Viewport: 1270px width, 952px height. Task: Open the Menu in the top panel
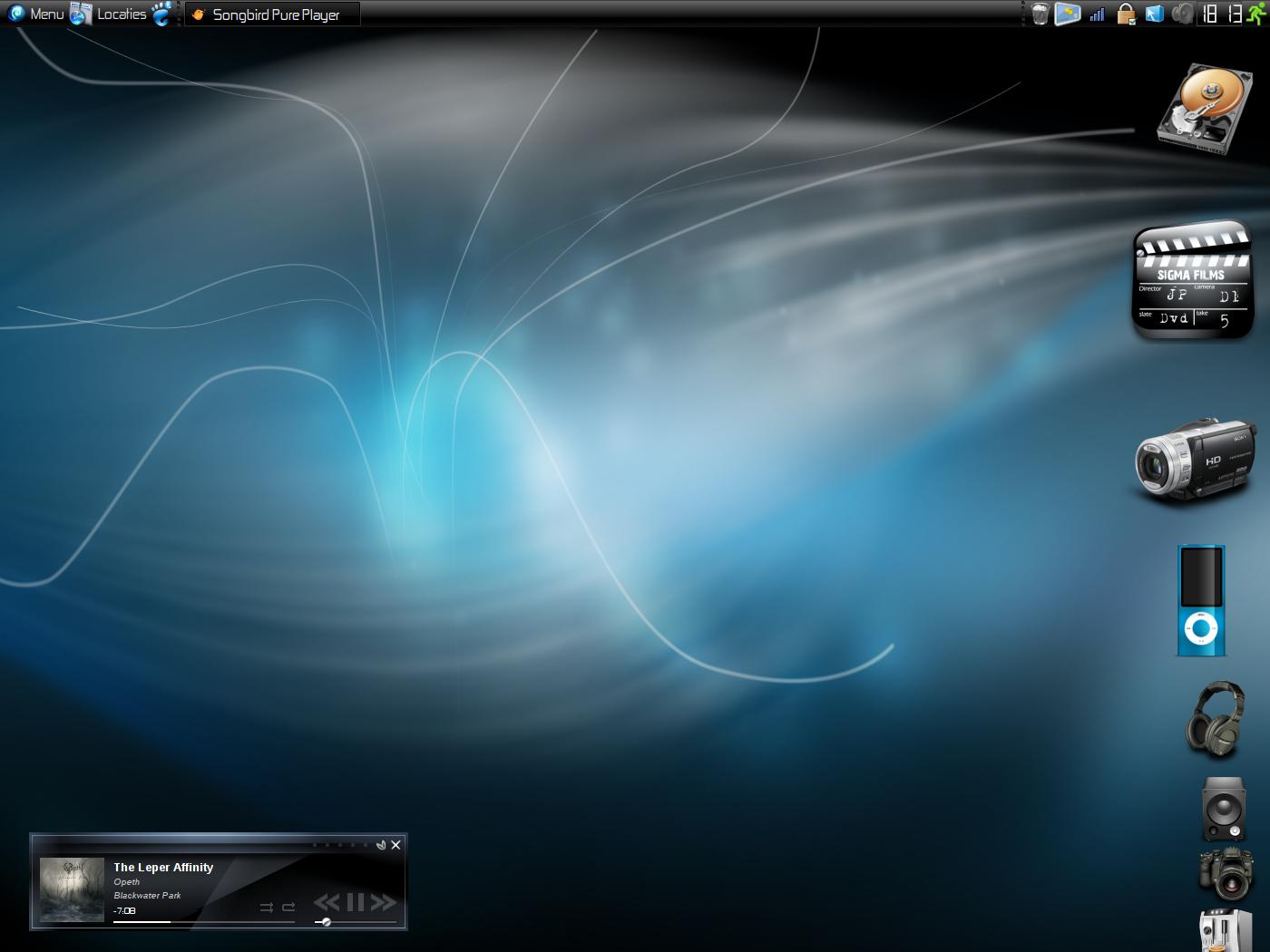tap(36, 14)
